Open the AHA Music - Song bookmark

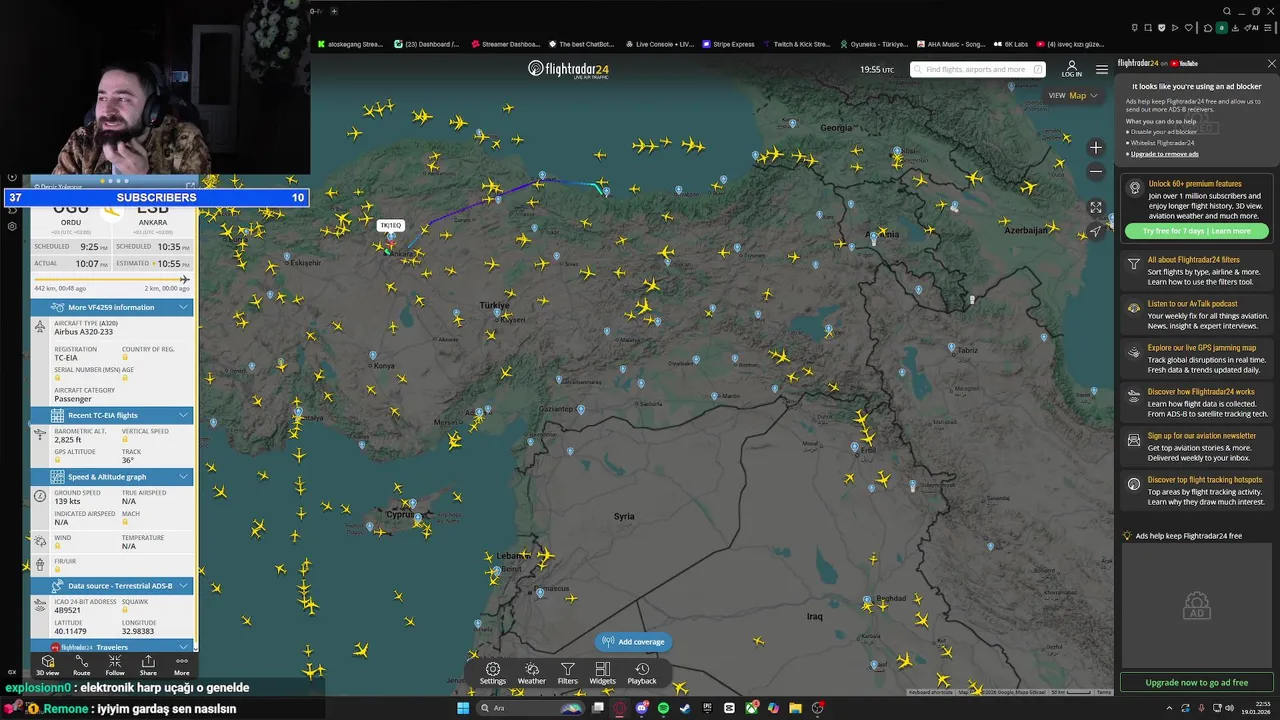pos(950,44)
